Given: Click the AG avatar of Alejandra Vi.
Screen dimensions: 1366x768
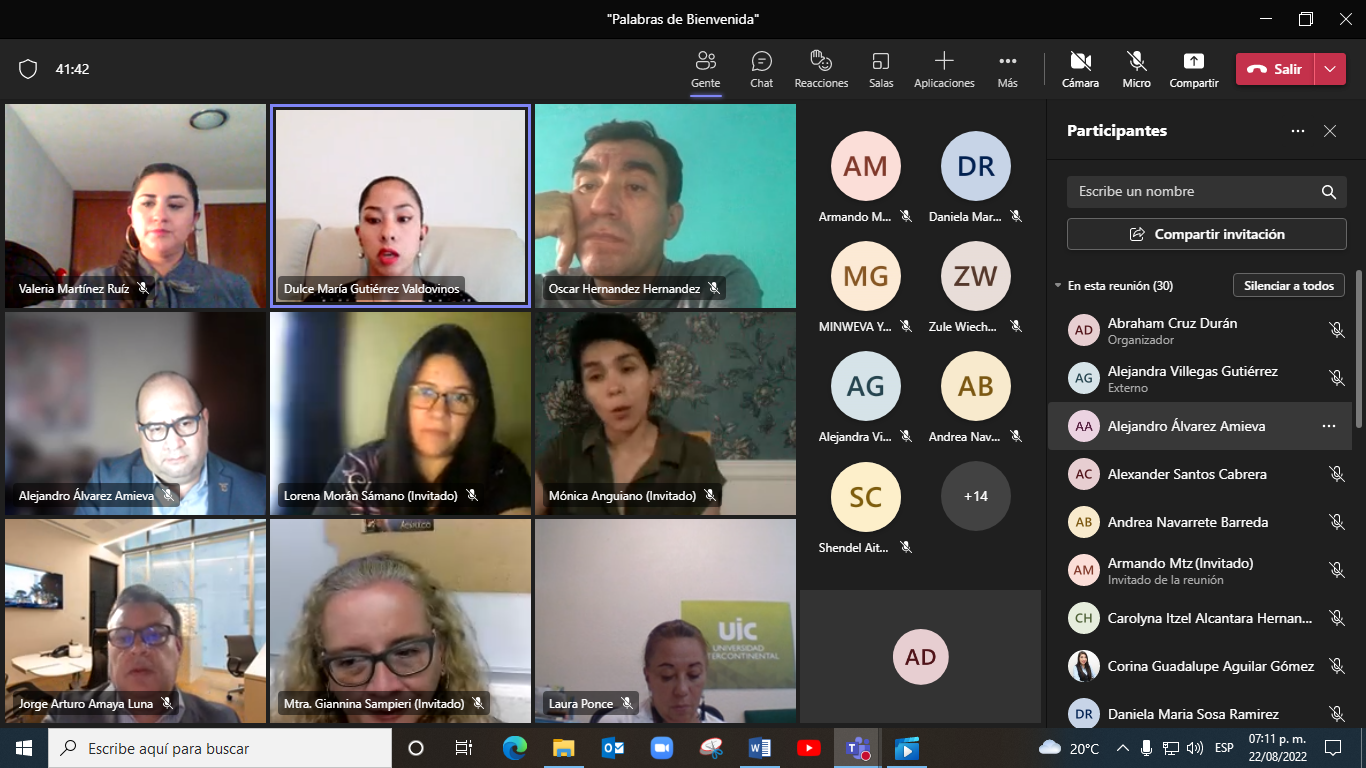Looking at the screenshot, I should pos(866,386).
